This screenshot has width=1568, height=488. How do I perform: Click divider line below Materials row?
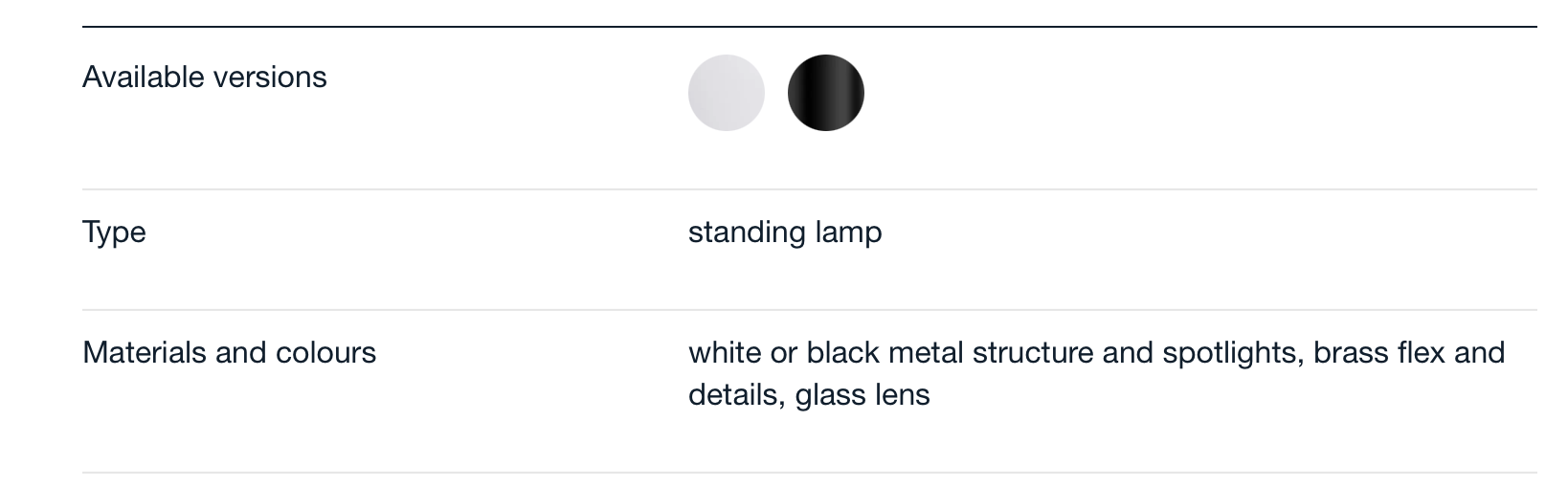coord(810,473)
